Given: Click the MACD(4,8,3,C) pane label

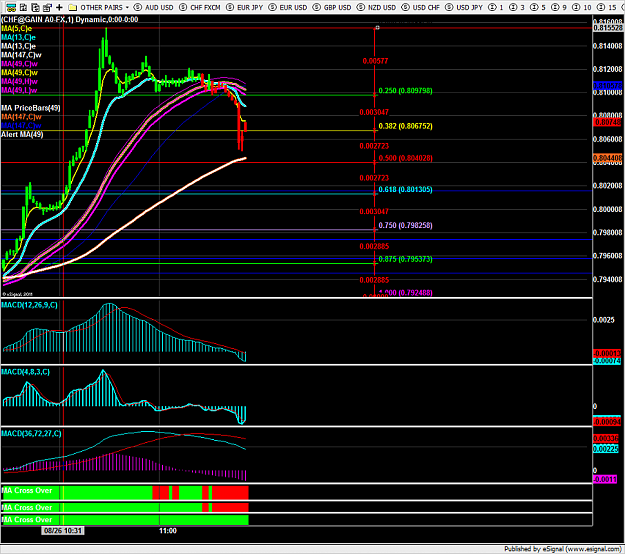Looking at the screenshot, I should 26,372.
